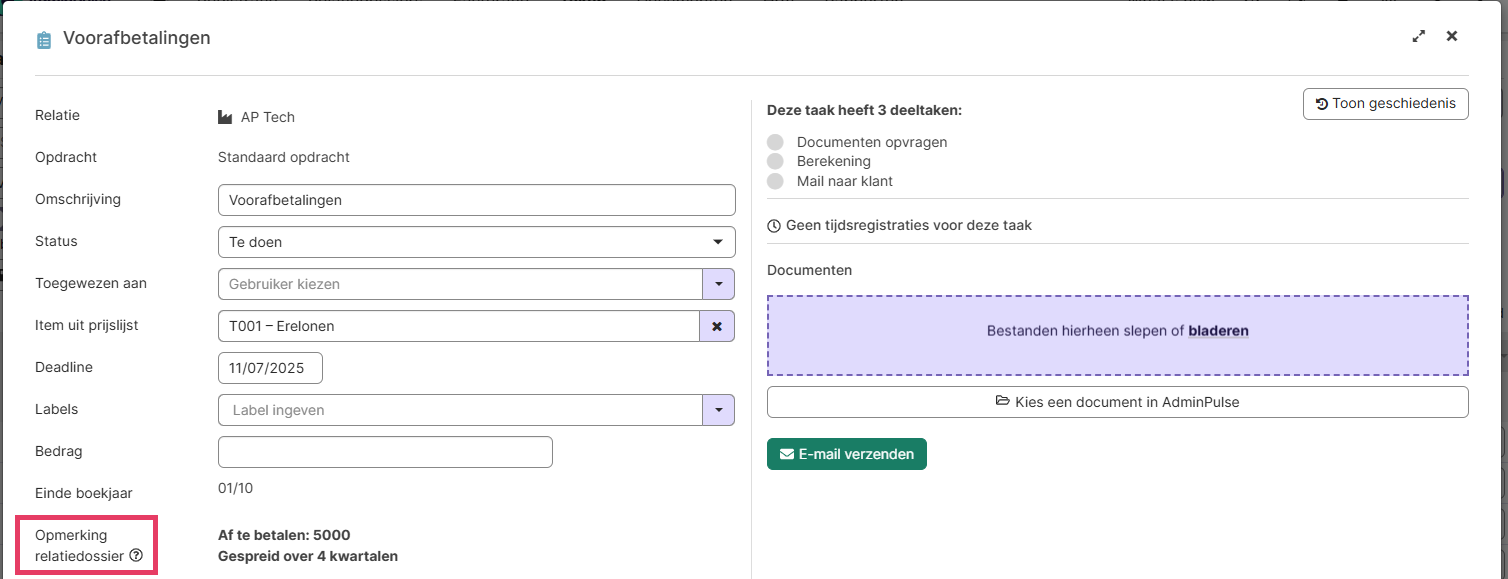Close the Voorafbetalingen dialog

pos(1452,36)
